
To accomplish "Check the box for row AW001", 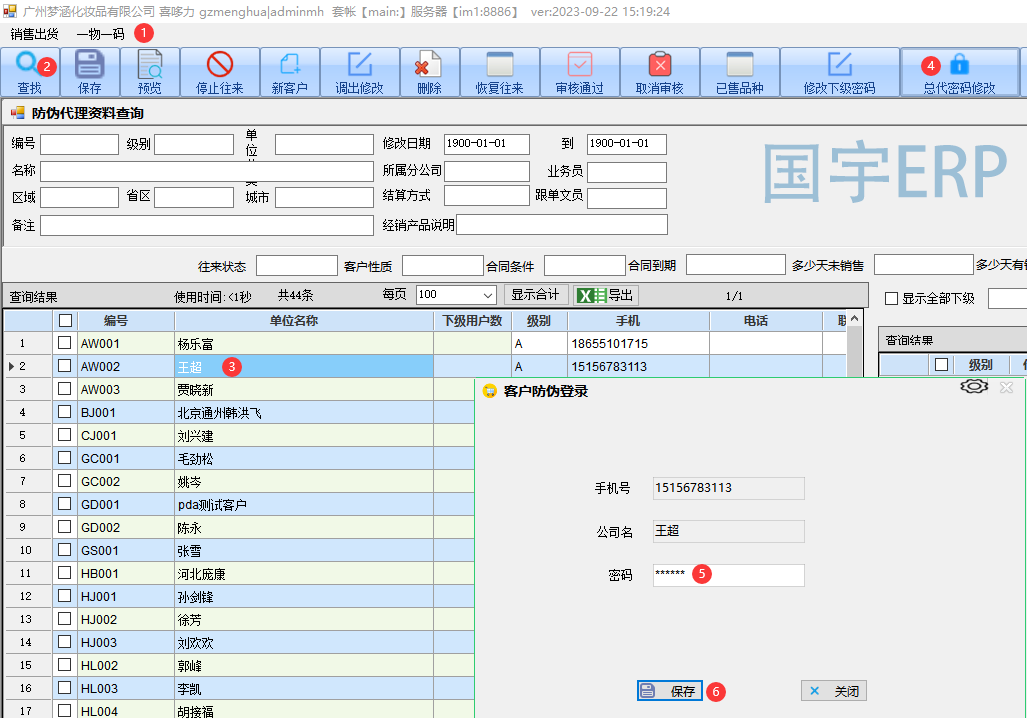I will click(x=65, y=343).
